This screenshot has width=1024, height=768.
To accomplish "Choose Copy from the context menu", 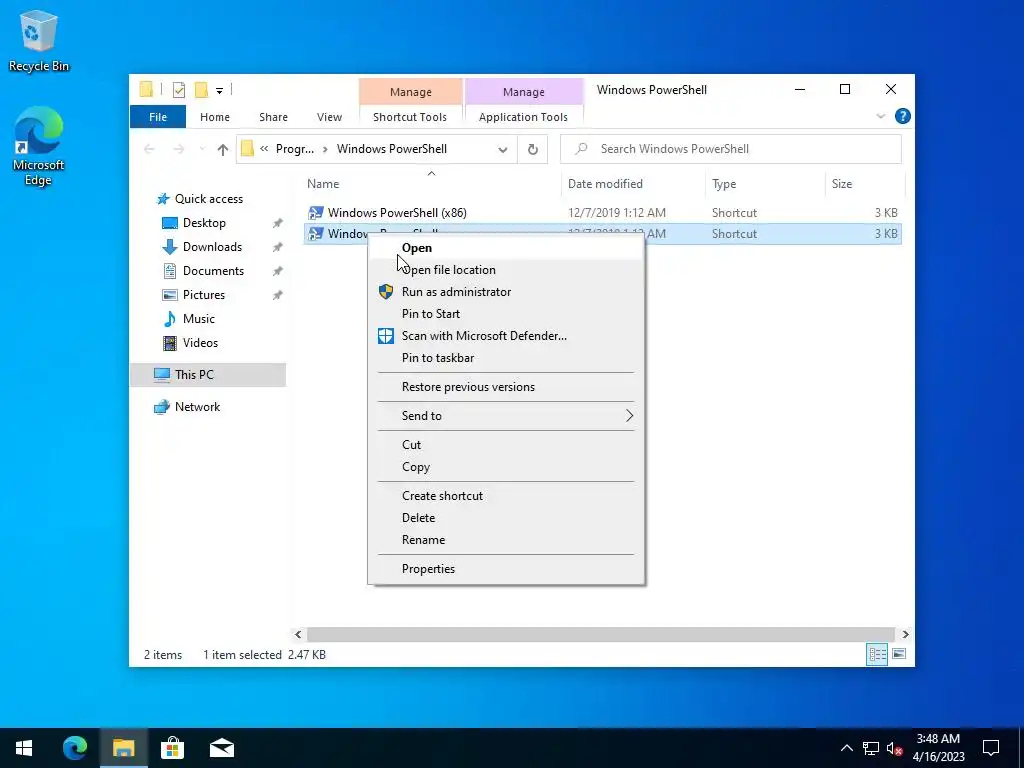I will tap(506, 467).
